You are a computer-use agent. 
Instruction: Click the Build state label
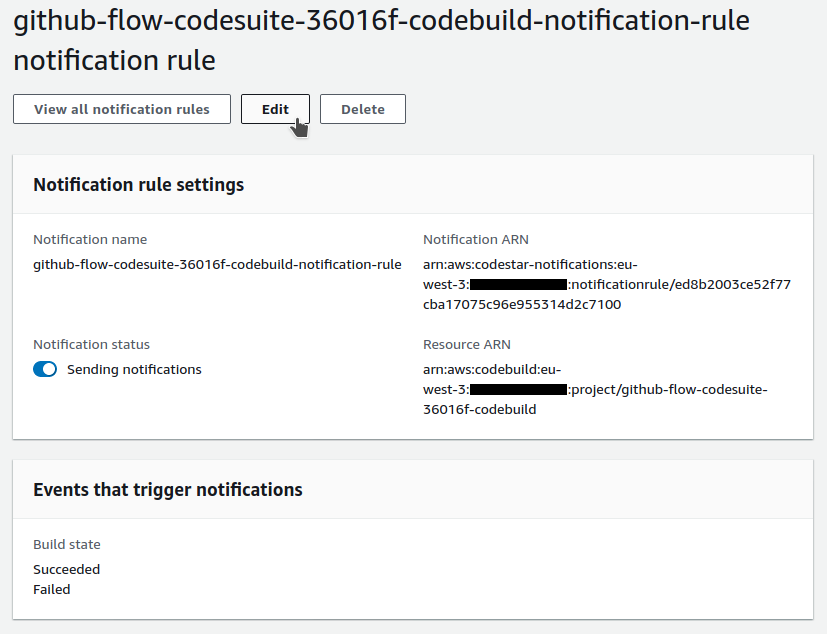click(x=67, y=544)
